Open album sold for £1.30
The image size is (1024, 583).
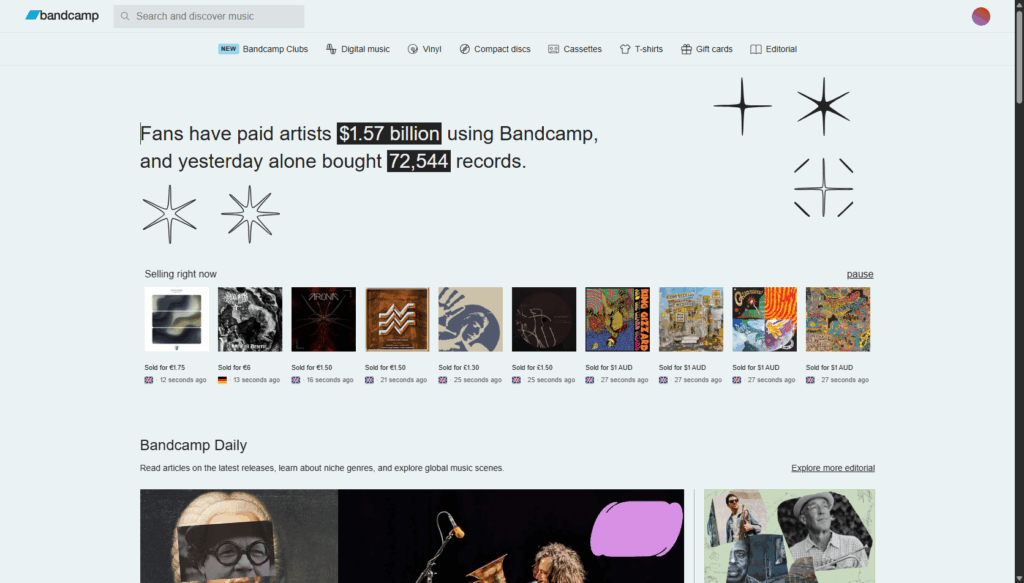(x=471, y=319)
